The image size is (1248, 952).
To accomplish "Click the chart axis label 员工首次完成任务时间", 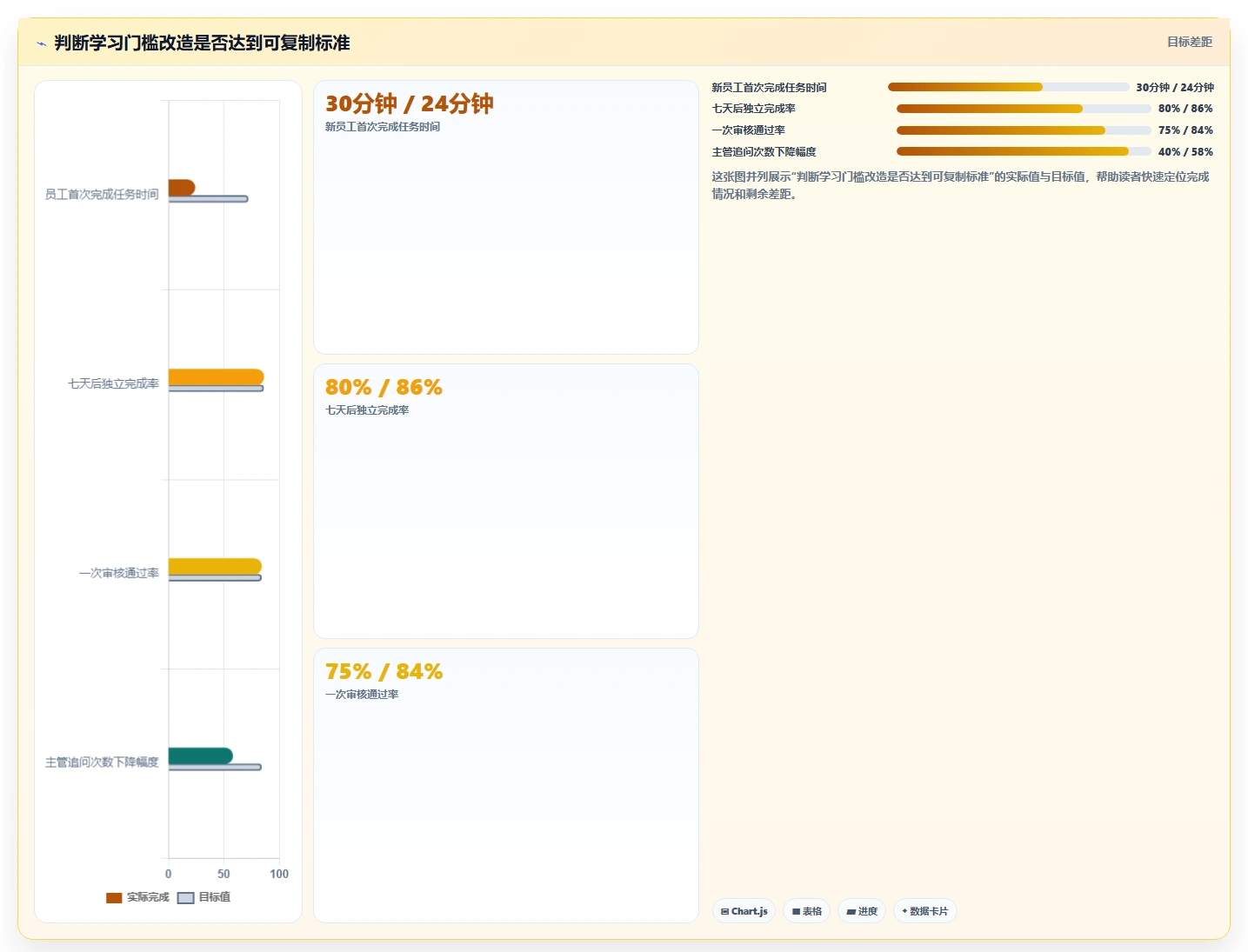I will tap(102, 194).
